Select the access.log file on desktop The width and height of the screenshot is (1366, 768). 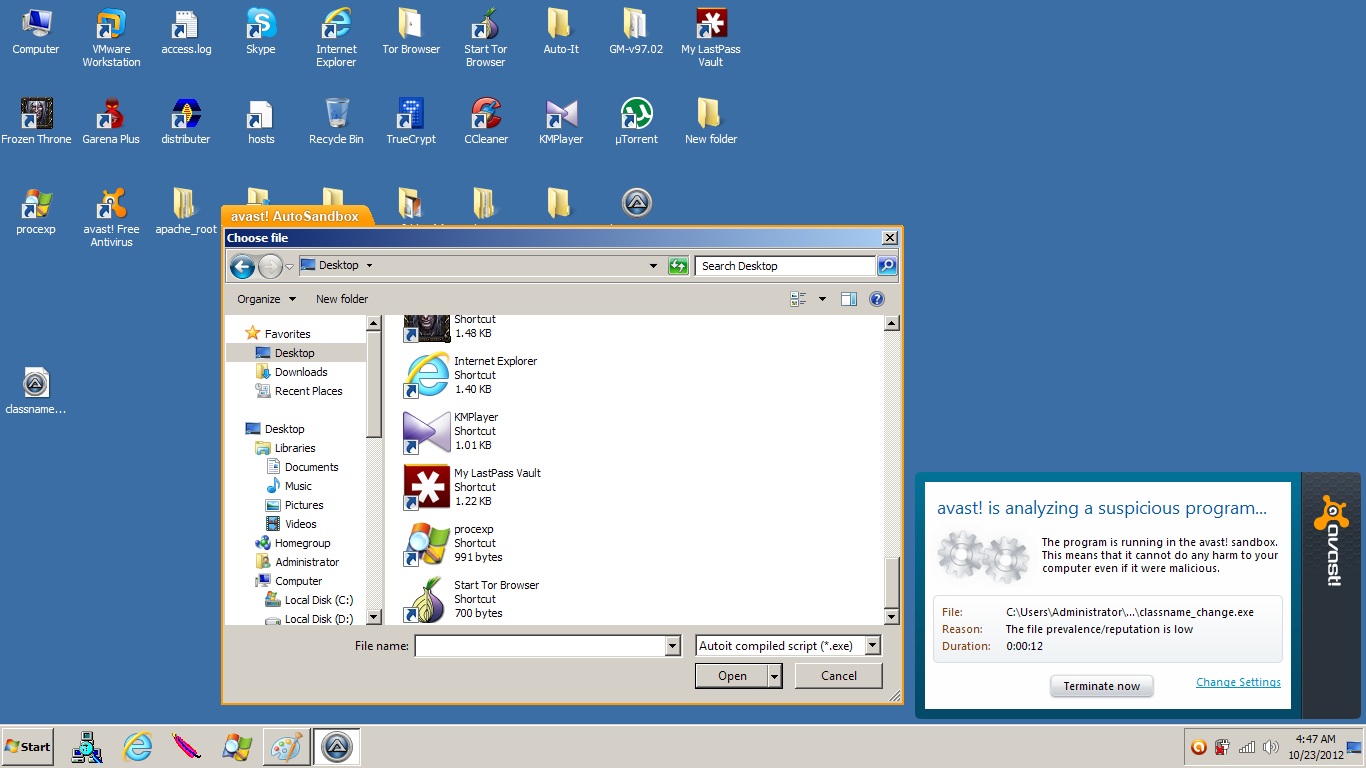click(186, 32)
